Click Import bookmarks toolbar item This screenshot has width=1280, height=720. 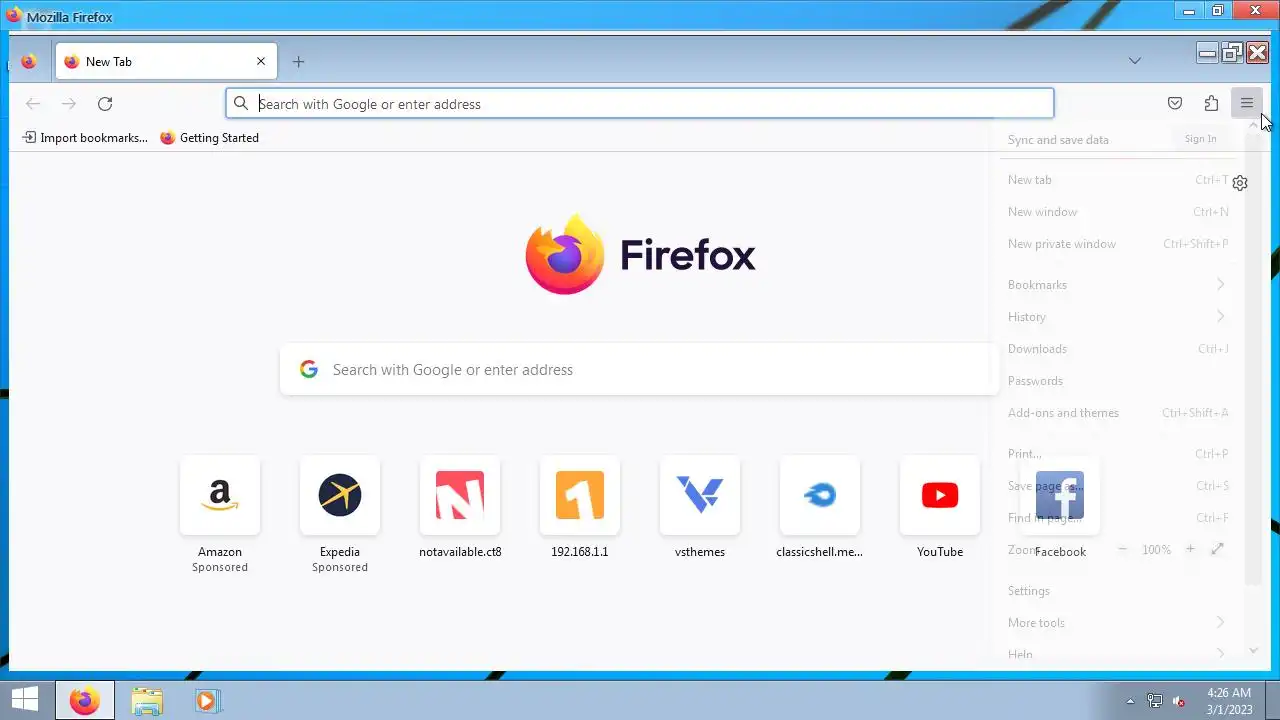pos(85,138)
